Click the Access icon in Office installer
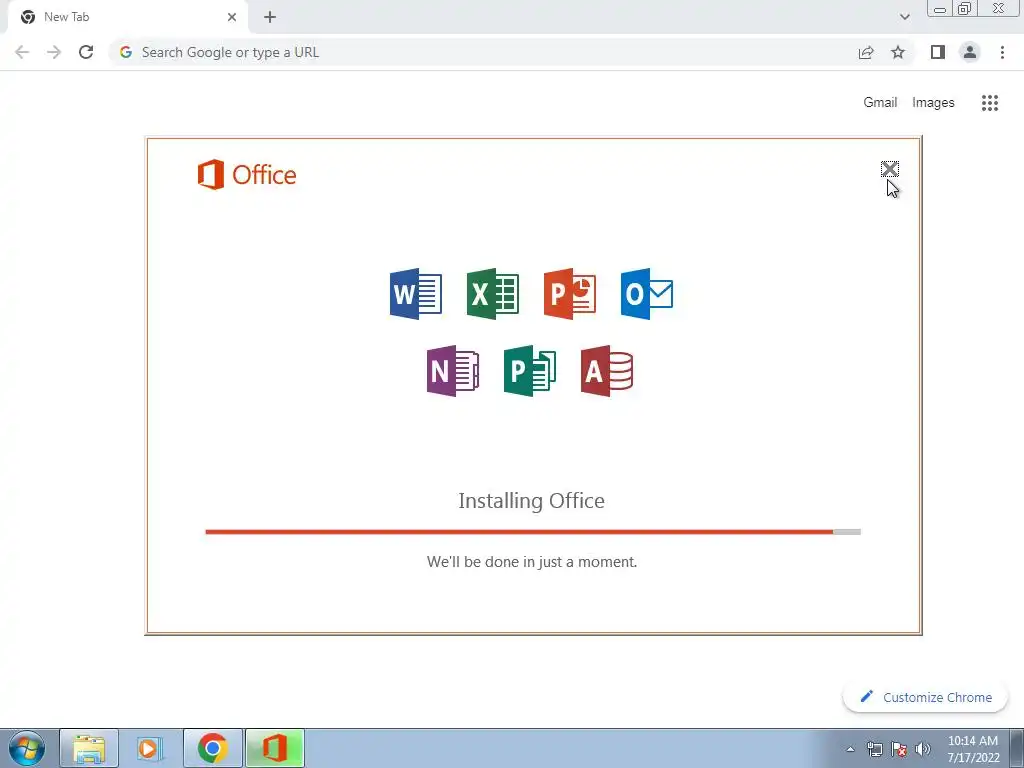 (x=607, y=371)
